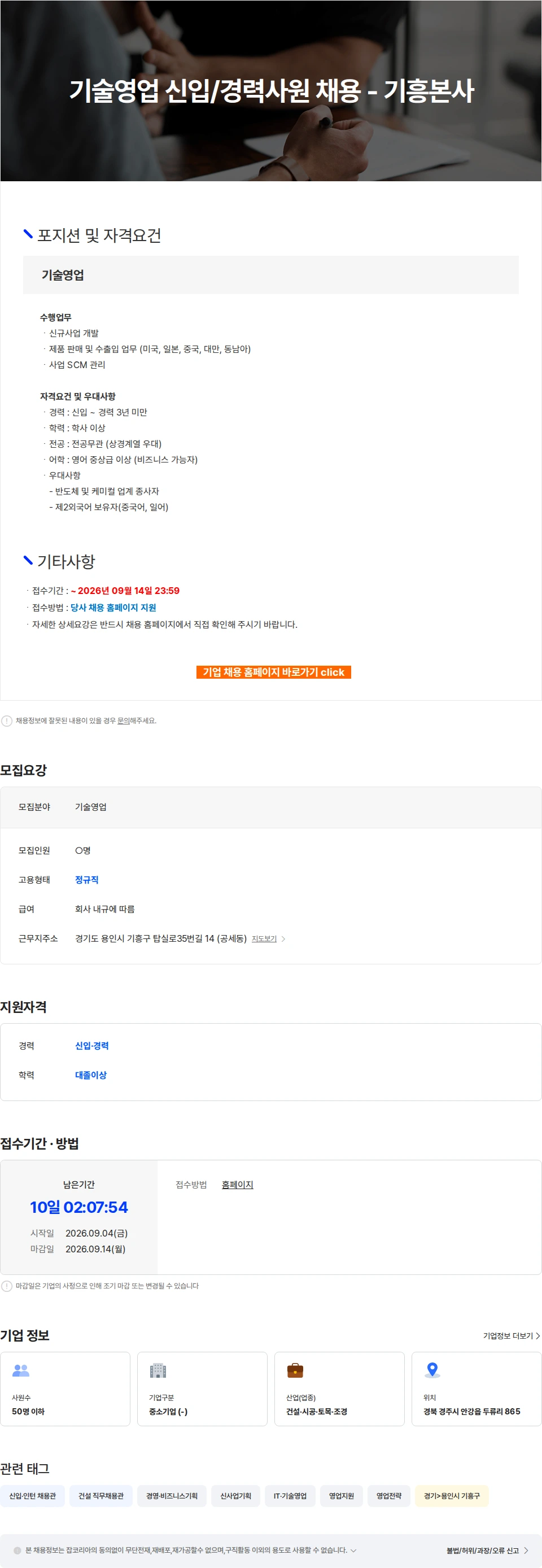The image size is (542, 1568).
Task: Click the map pin icon in 위치 card
Action: click(x=432, y=1370)
